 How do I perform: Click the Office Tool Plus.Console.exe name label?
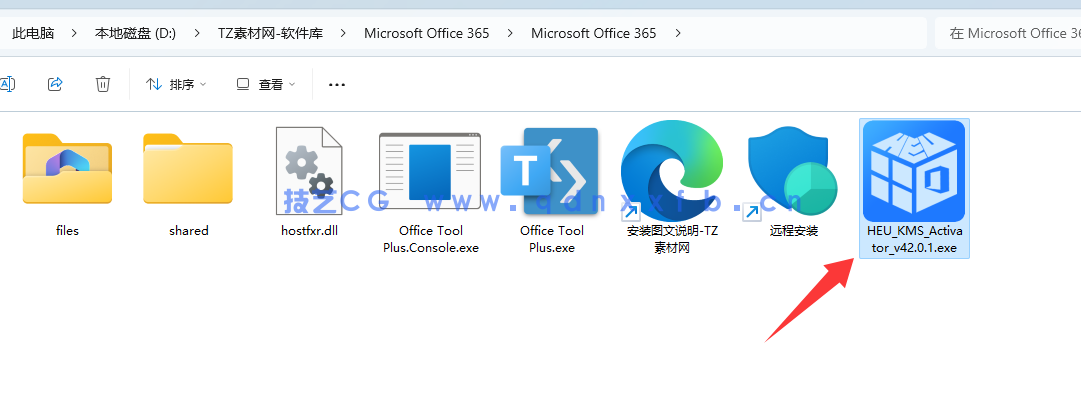point(431,239)
